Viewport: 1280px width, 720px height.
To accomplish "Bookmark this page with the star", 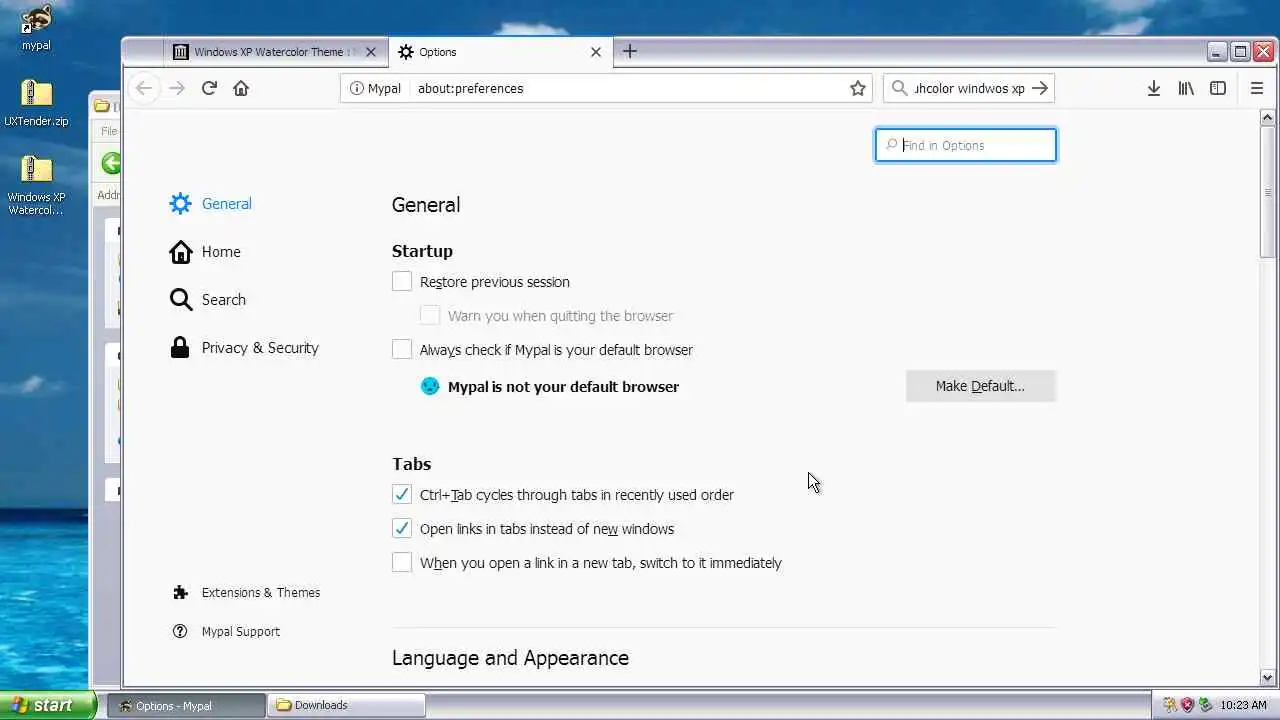I will [858, 88].
